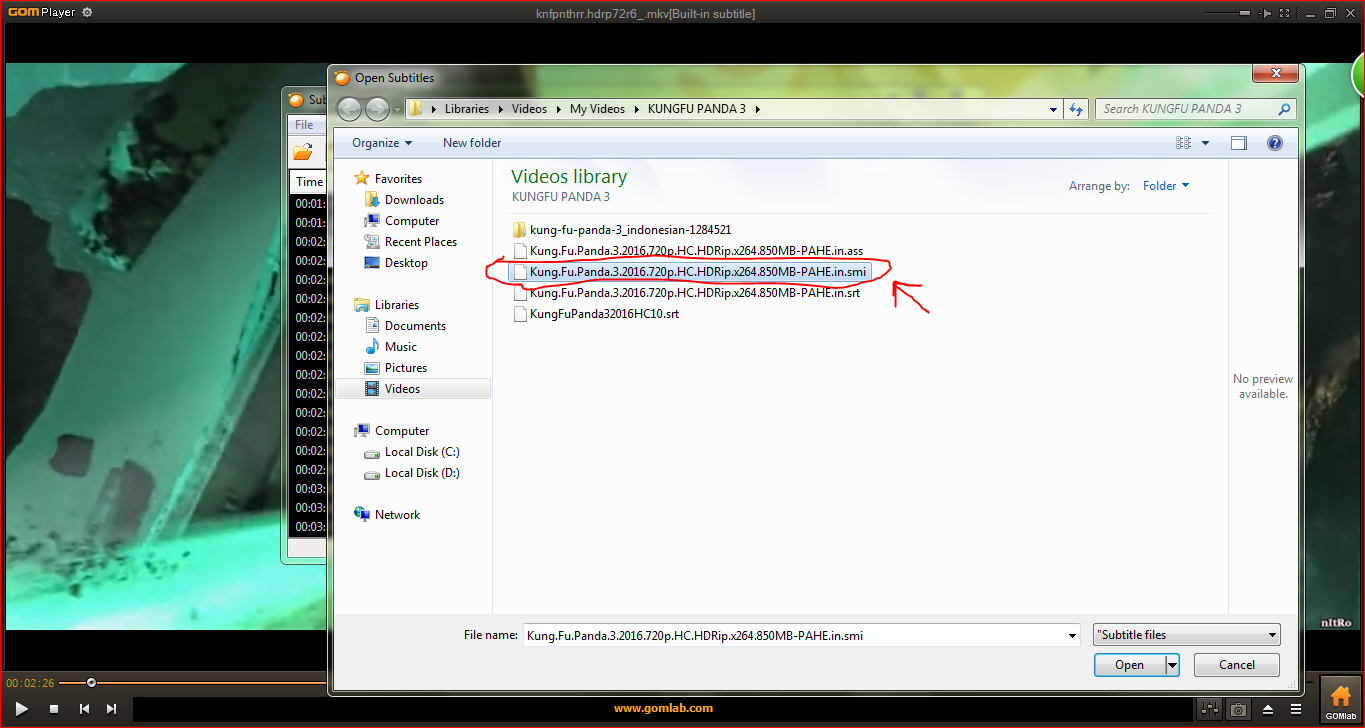Click the Open button
This screenshot has height=728, width=1365.
(x=1129, y=665)
